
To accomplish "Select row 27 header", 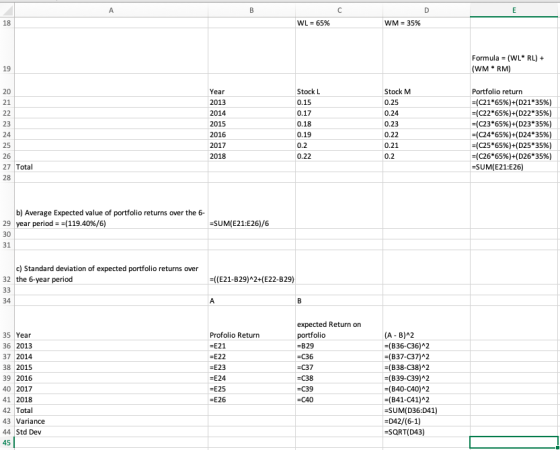I will (x=7, y=167).
